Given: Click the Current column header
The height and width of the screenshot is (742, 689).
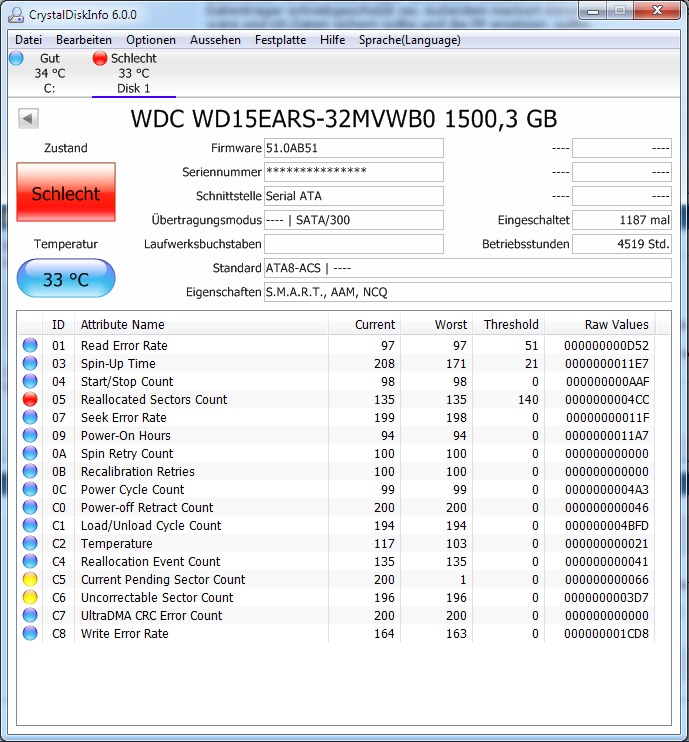Looking at the screenshot, I should [x=364, y=325].
